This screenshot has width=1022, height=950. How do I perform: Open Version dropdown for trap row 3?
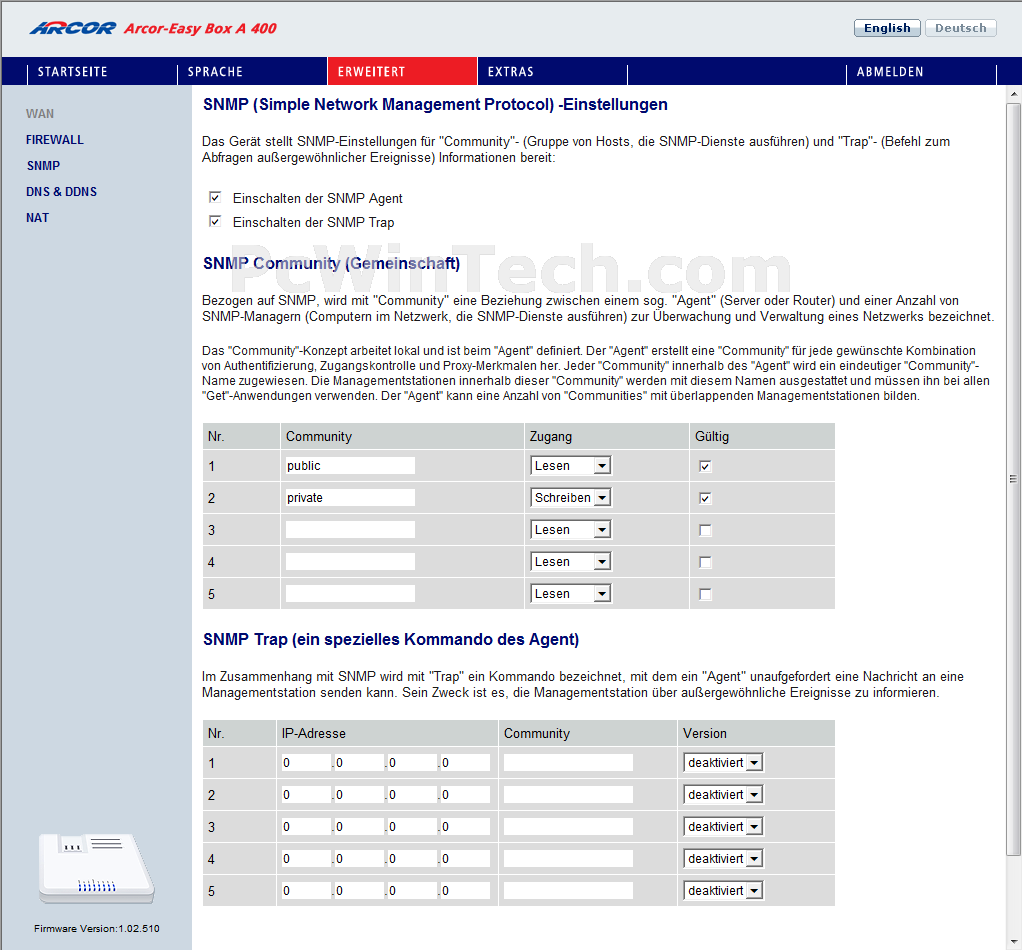tap(723, 826)
